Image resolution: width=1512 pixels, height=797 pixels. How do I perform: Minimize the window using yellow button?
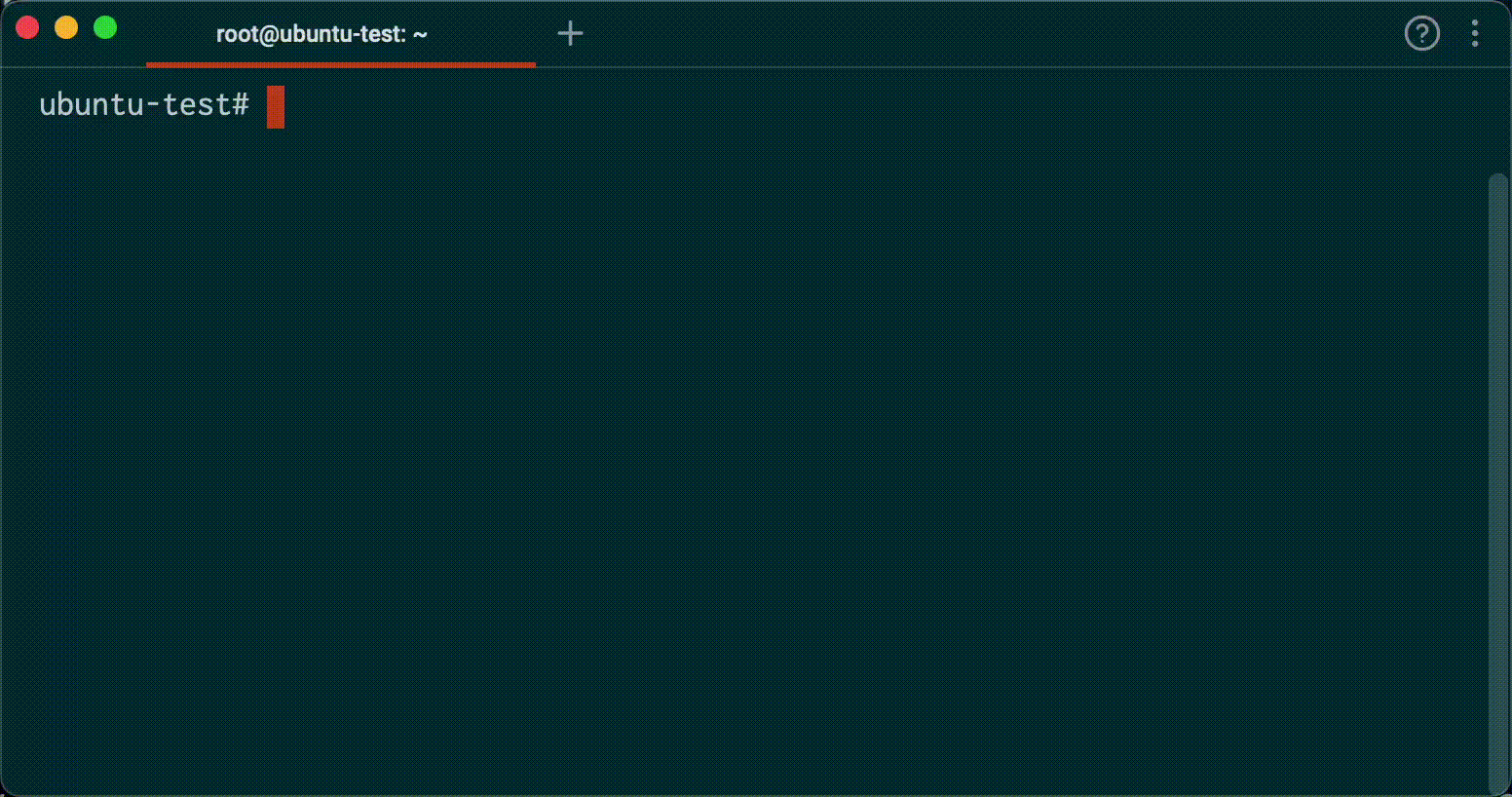(x=66, y=28)
